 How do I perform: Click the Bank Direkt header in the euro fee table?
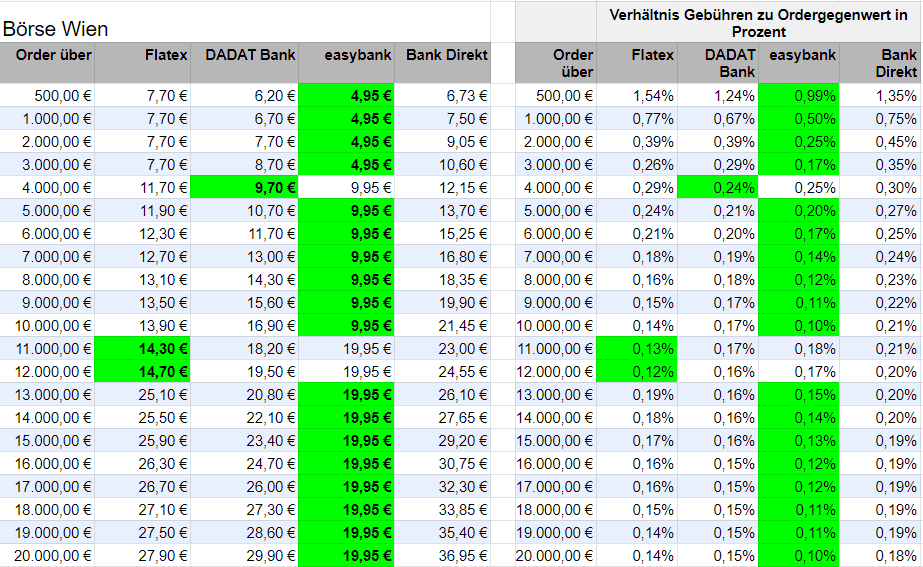click(442, 62)
